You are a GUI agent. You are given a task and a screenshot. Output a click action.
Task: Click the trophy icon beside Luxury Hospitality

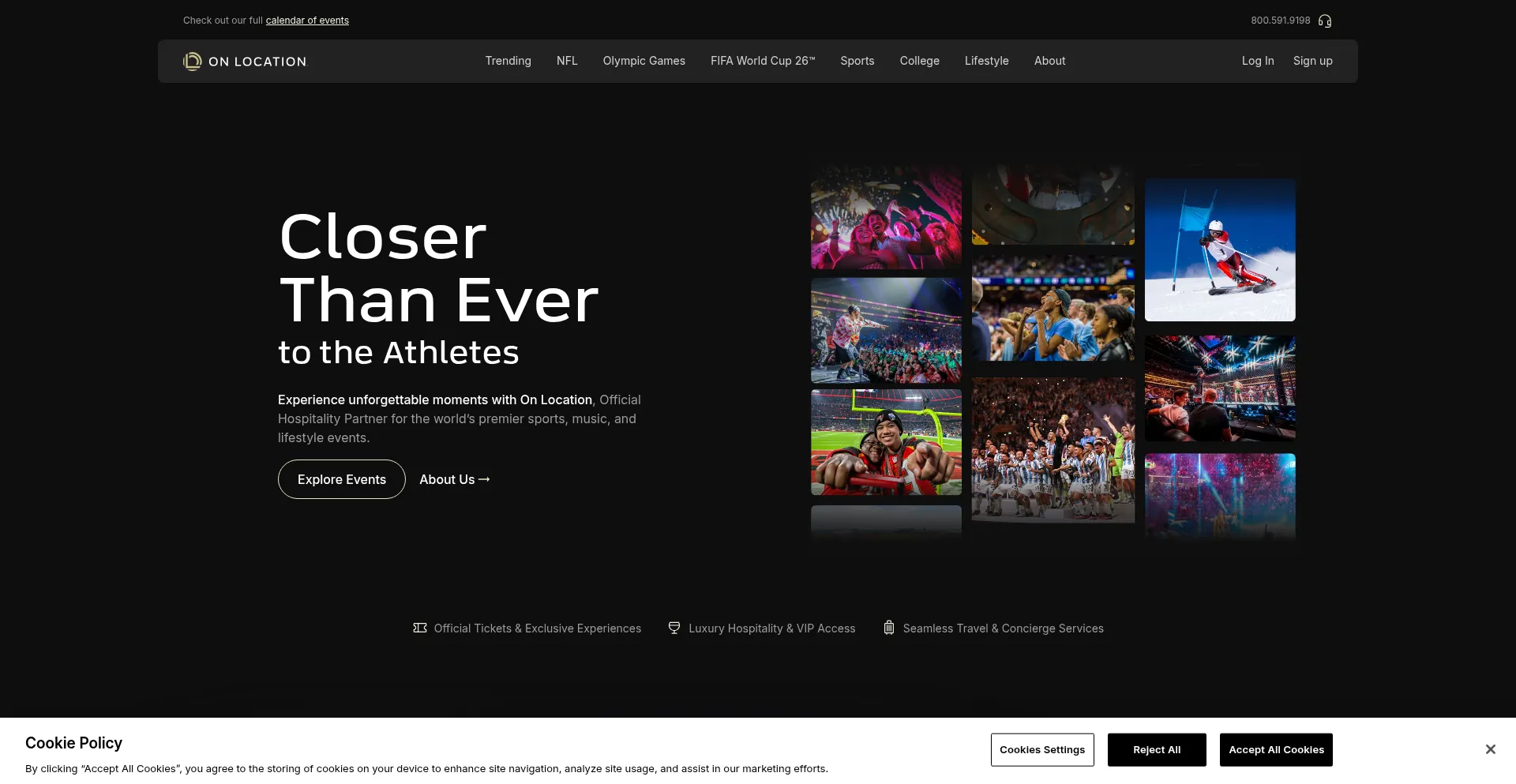[674, 628]
